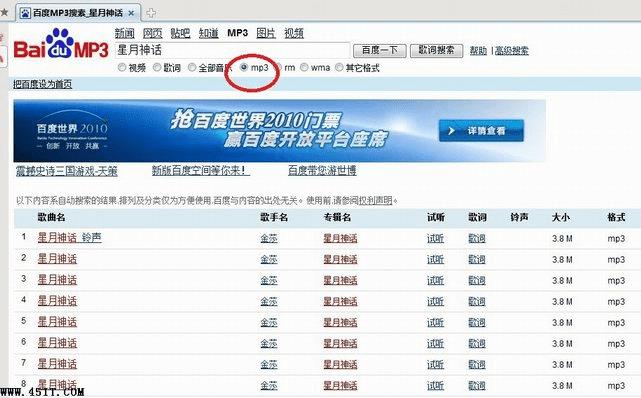Viewport: 641px width, 398px height.
Task: Click the 歌词搜索 button
Action: [436, 50]
